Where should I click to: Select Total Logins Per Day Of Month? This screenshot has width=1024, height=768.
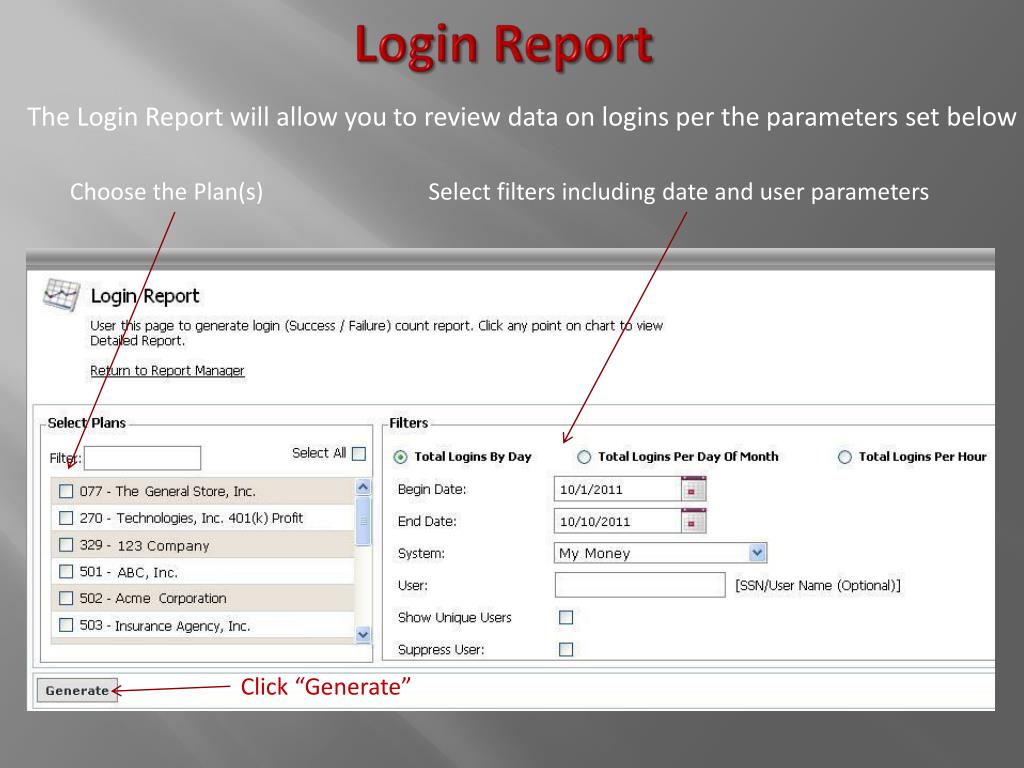[583, 456]
